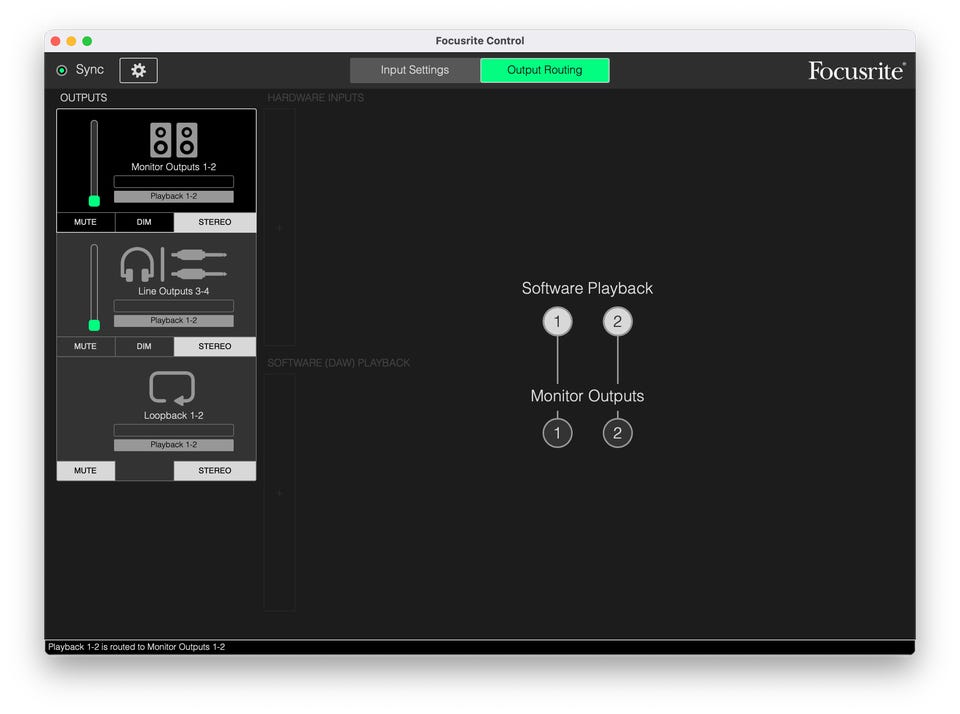Click the Loopback 1-2 level meter

(174, 430)
